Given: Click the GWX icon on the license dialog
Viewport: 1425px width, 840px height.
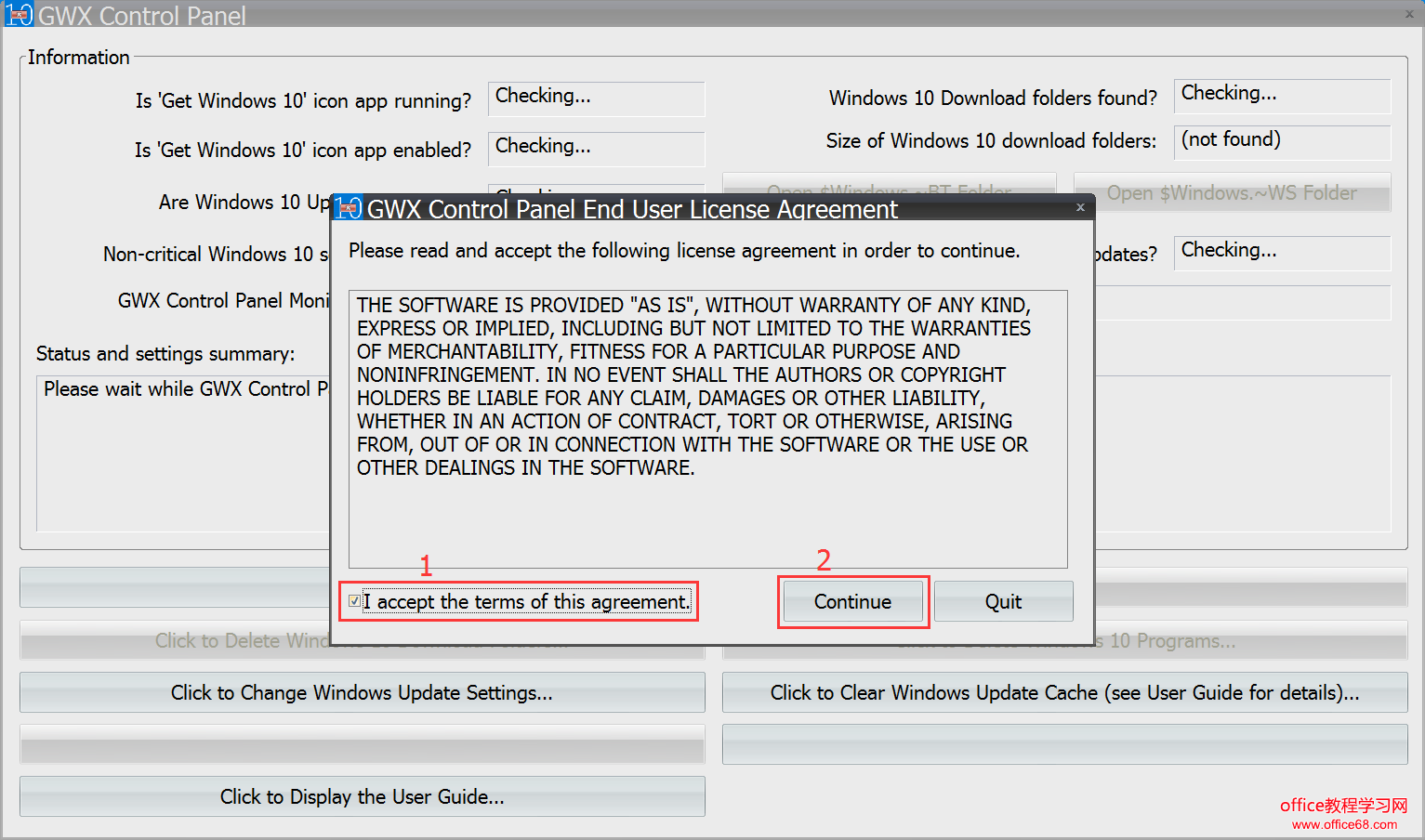Looking at the screenshot, I should click(348, 208).
